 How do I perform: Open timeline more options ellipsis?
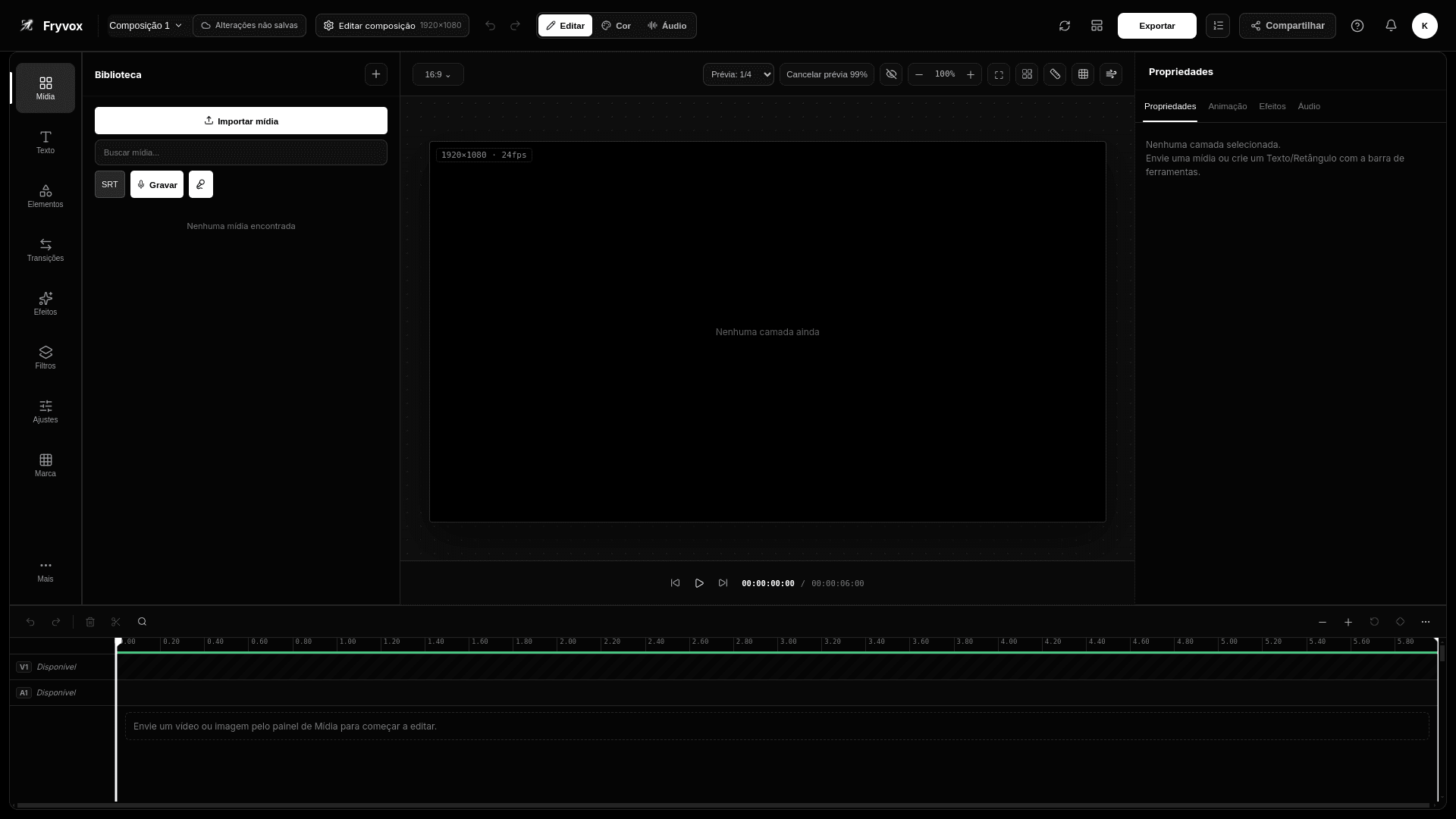1426,622
